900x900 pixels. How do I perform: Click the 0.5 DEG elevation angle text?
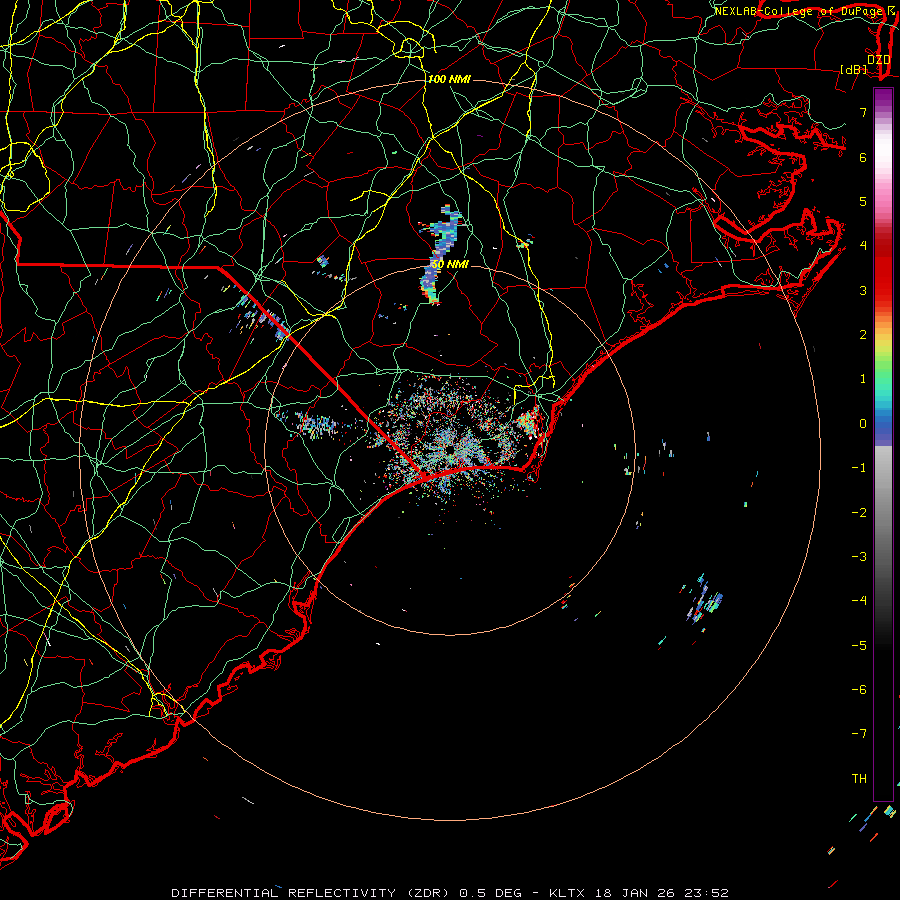point(490,893)
